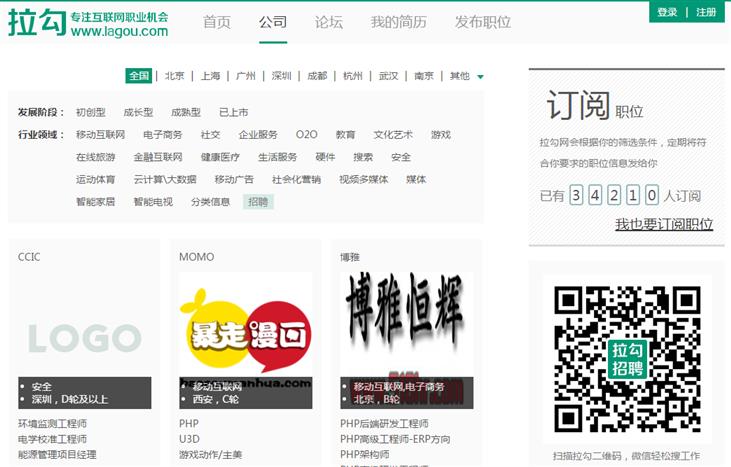Choose 已上市 development stage

[234, 112]
